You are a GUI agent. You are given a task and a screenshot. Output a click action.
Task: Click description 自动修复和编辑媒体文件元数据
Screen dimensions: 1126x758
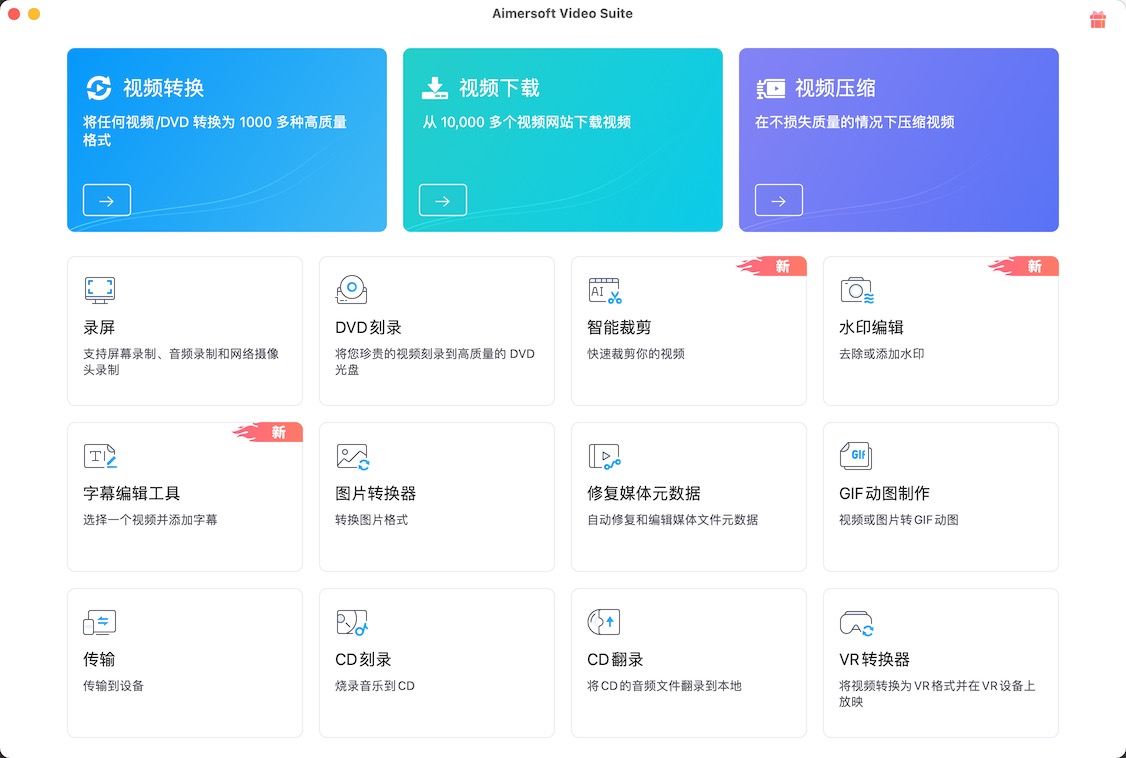(673, 520)
